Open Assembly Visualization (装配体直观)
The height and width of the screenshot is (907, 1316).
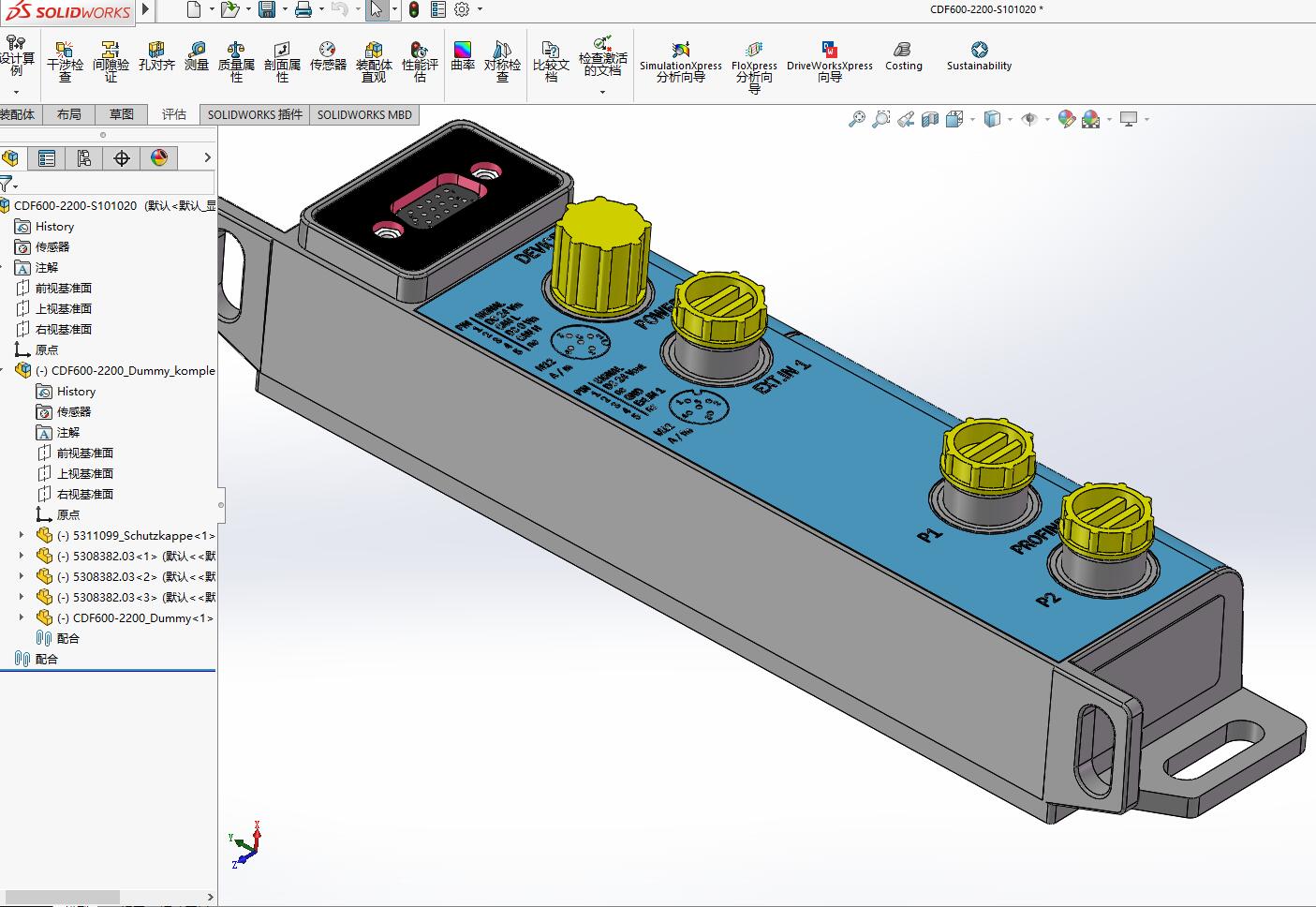pos(374,61)
